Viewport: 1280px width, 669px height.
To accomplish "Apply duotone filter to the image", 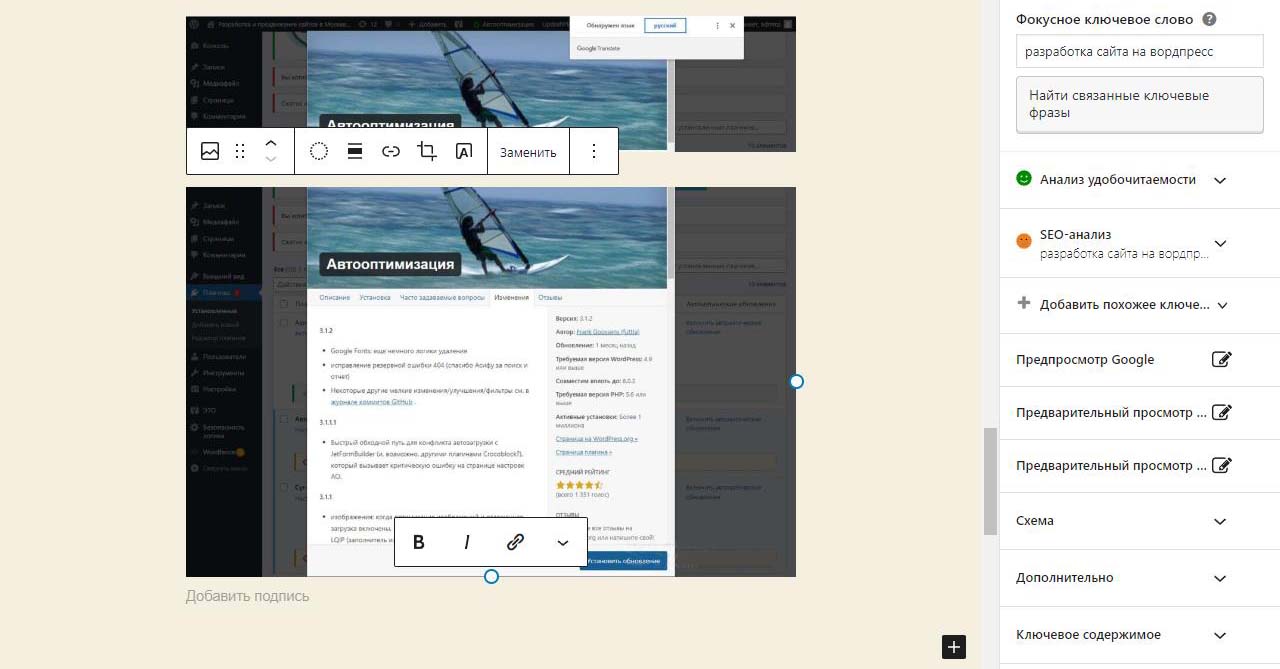I will point(319,152).
